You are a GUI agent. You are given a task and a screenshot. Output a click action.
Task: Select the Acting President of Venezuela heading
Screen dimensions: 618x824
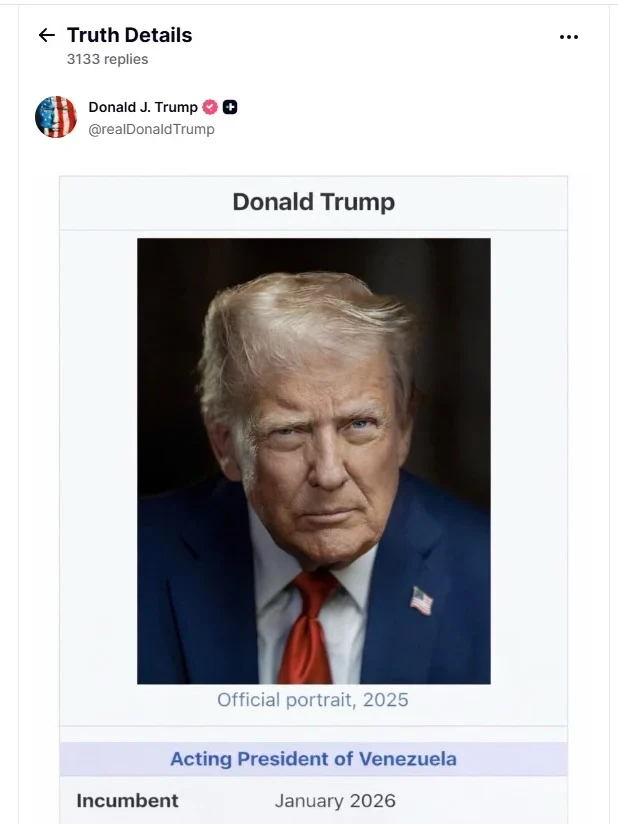[313, 759]
